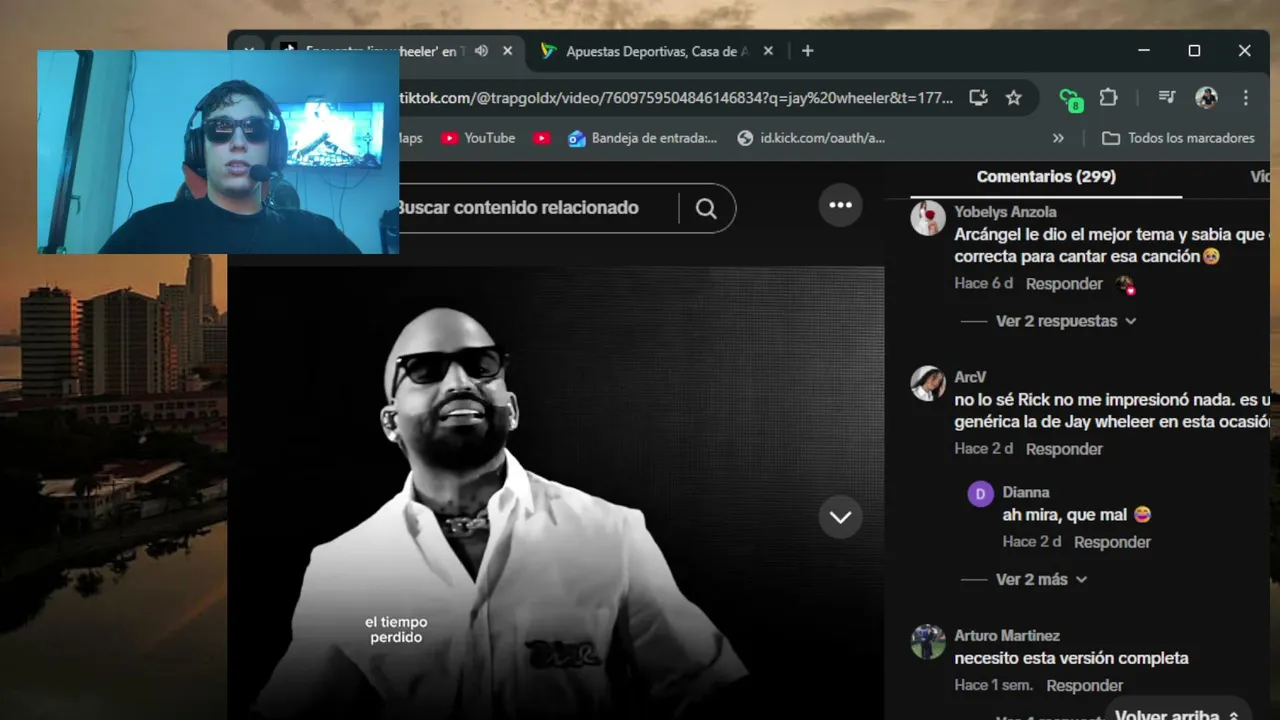Expand the bookmarks overflow chevron
Screen dimensions: 1280x720
click(x=1058, y=138)
